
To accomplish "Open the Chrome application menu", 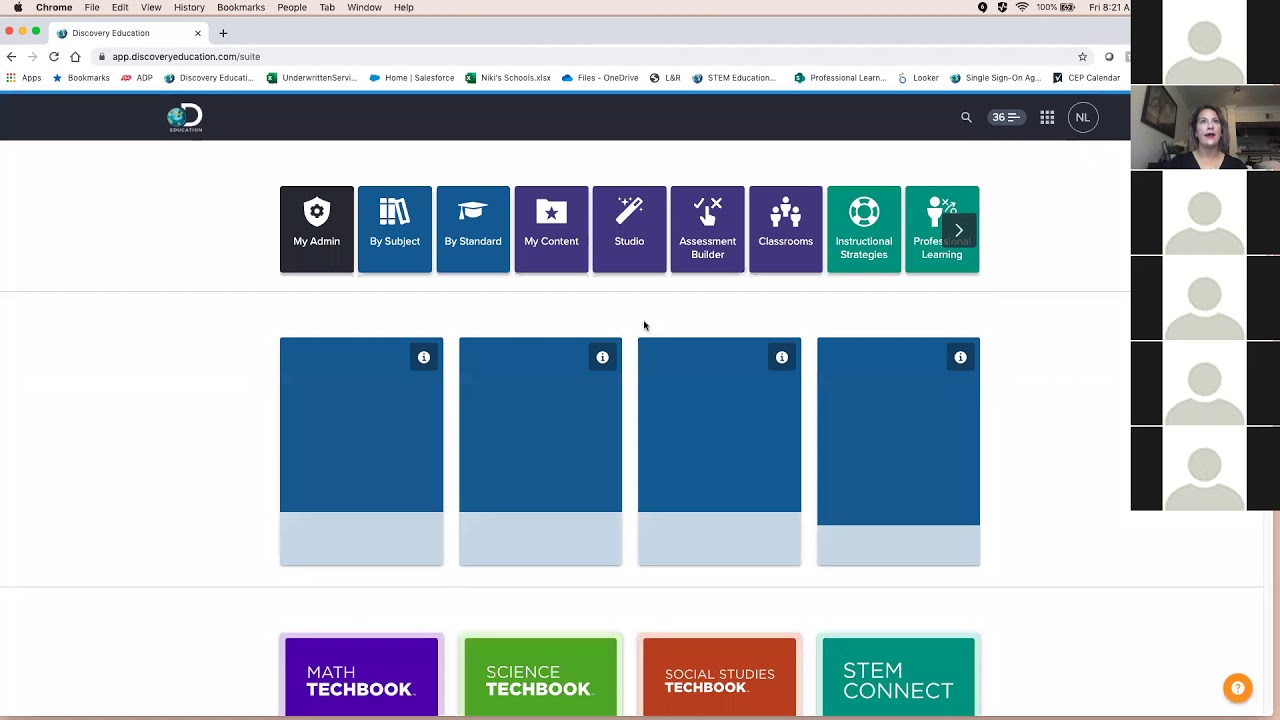I will [54, 7].
